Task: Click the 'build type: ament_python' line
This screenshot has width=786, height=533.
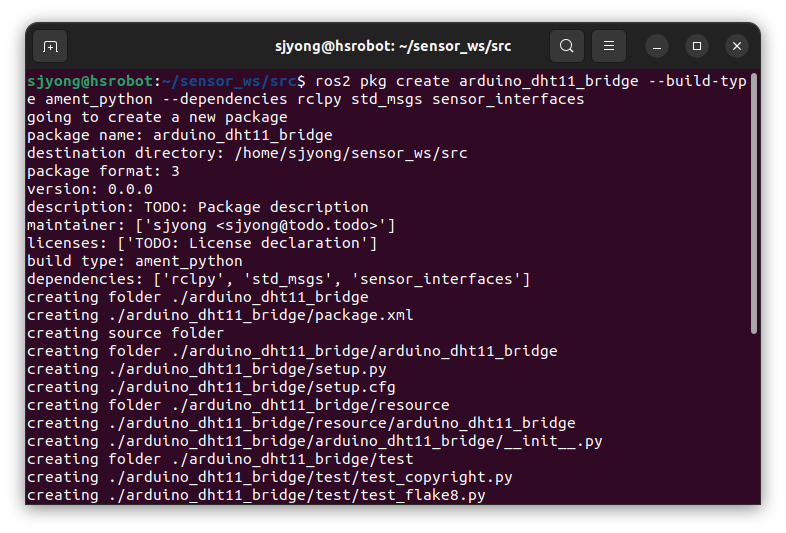Action: click(135, 261)
